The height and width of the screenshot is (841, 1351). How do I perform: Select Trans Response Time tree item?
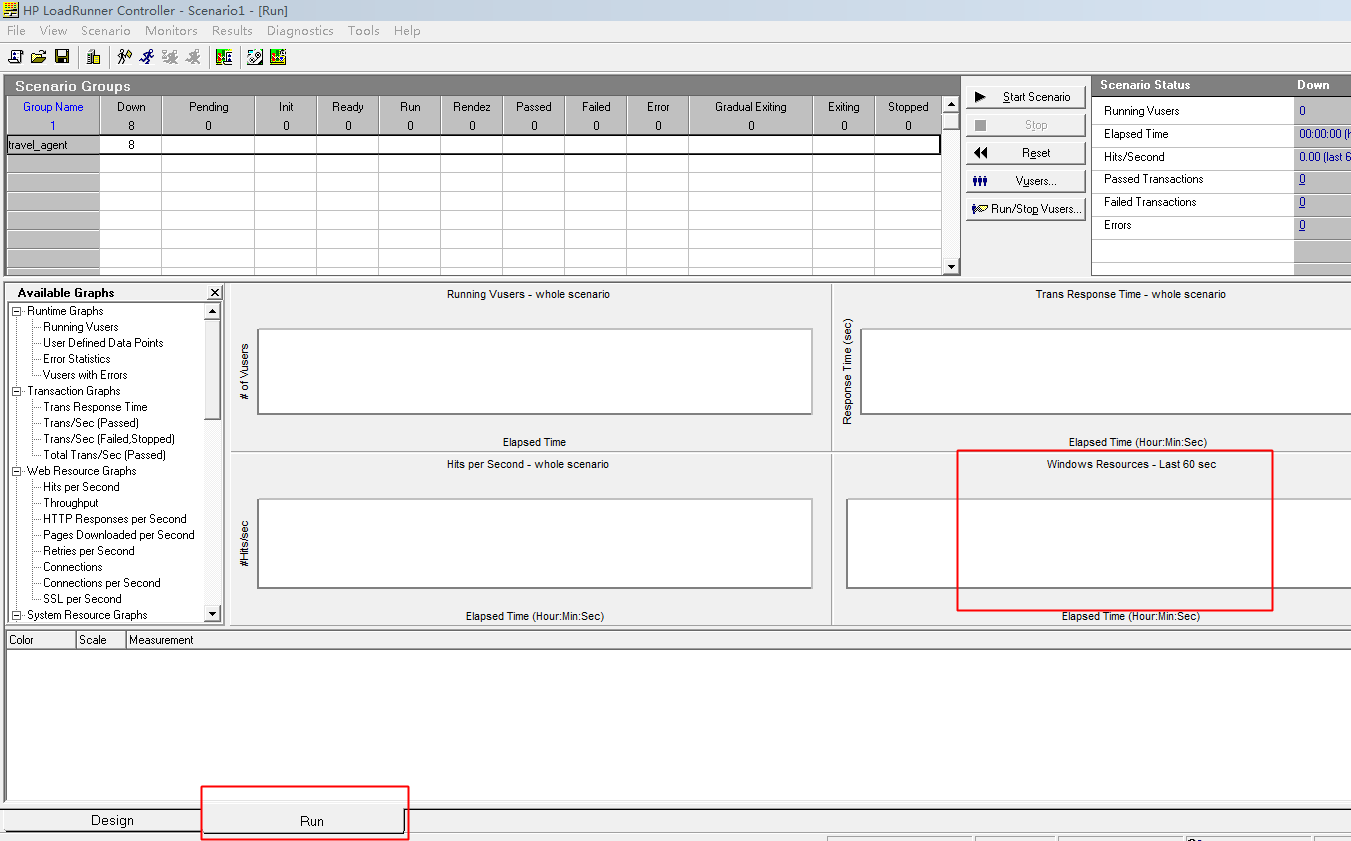[95, 407]
